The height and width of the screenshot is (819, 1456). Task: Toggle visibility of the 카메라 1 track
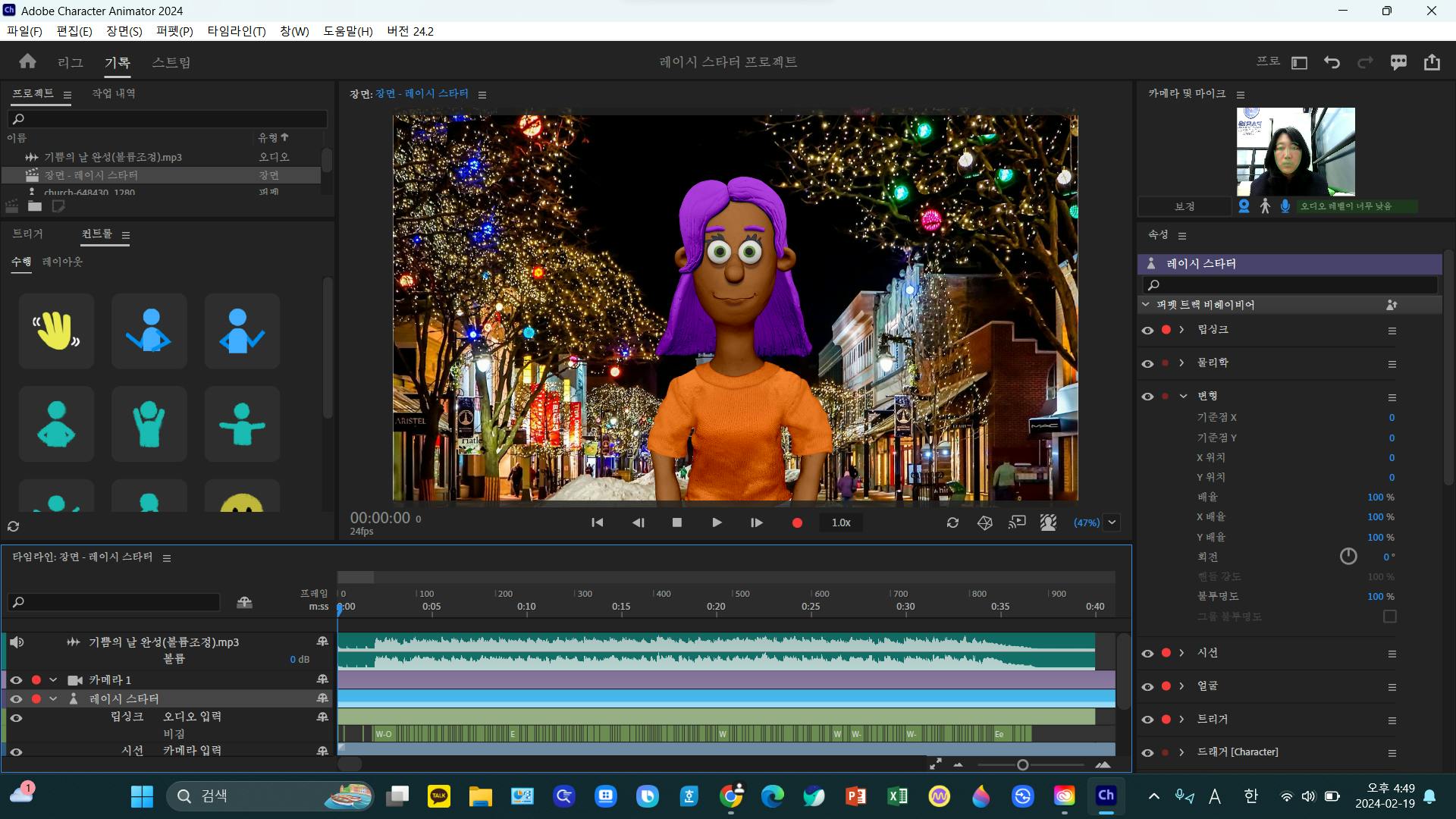16,680
